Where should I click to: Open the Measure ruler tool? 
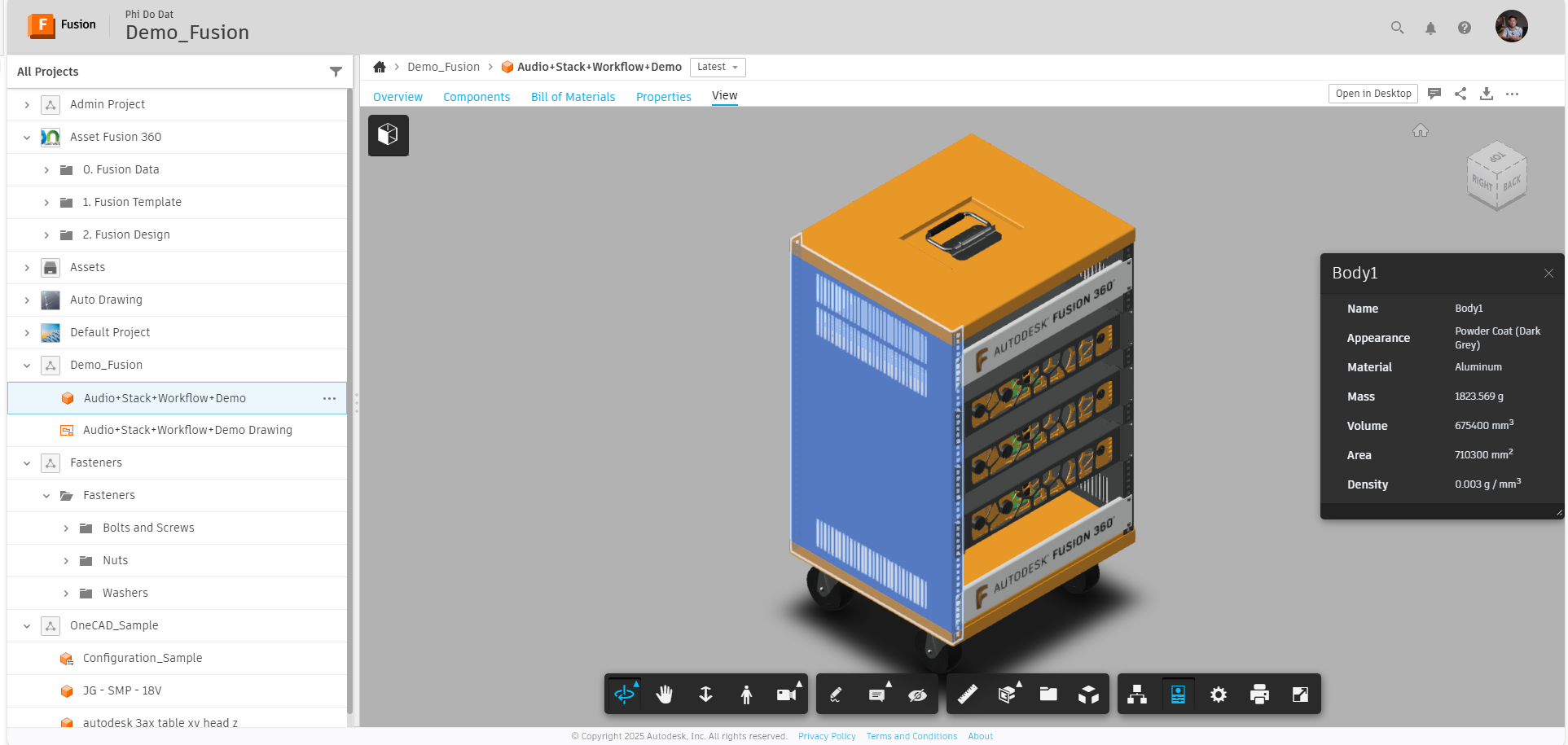pos(967,695)
